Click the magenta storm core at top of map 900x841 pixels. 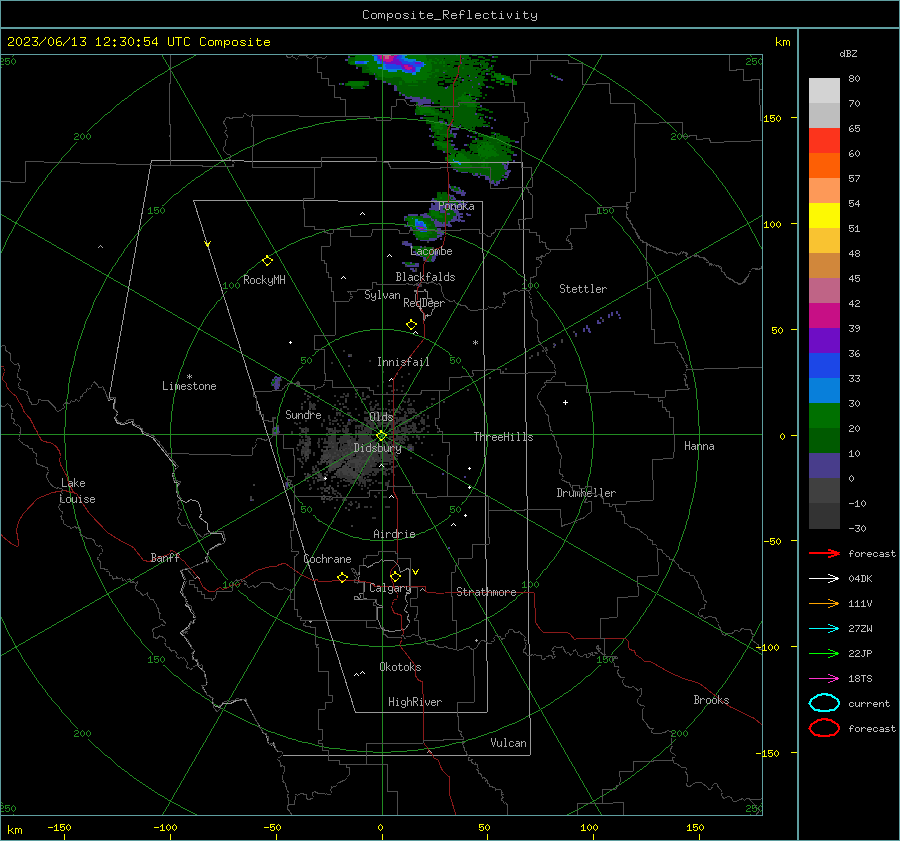coord(389,59)
